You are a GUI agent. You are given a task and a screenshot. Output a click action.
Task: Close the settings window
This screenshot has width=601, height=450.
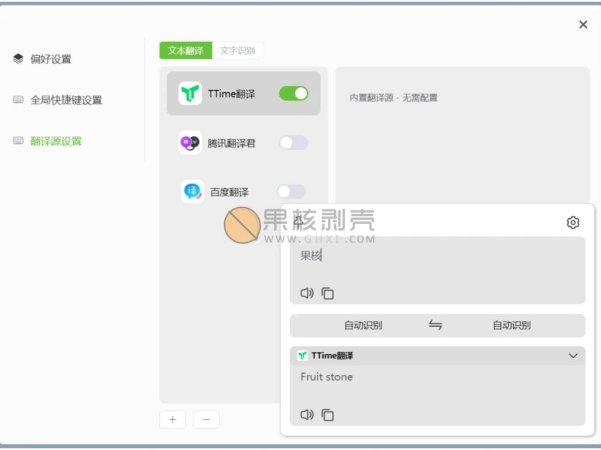click(x=583, y=25)
